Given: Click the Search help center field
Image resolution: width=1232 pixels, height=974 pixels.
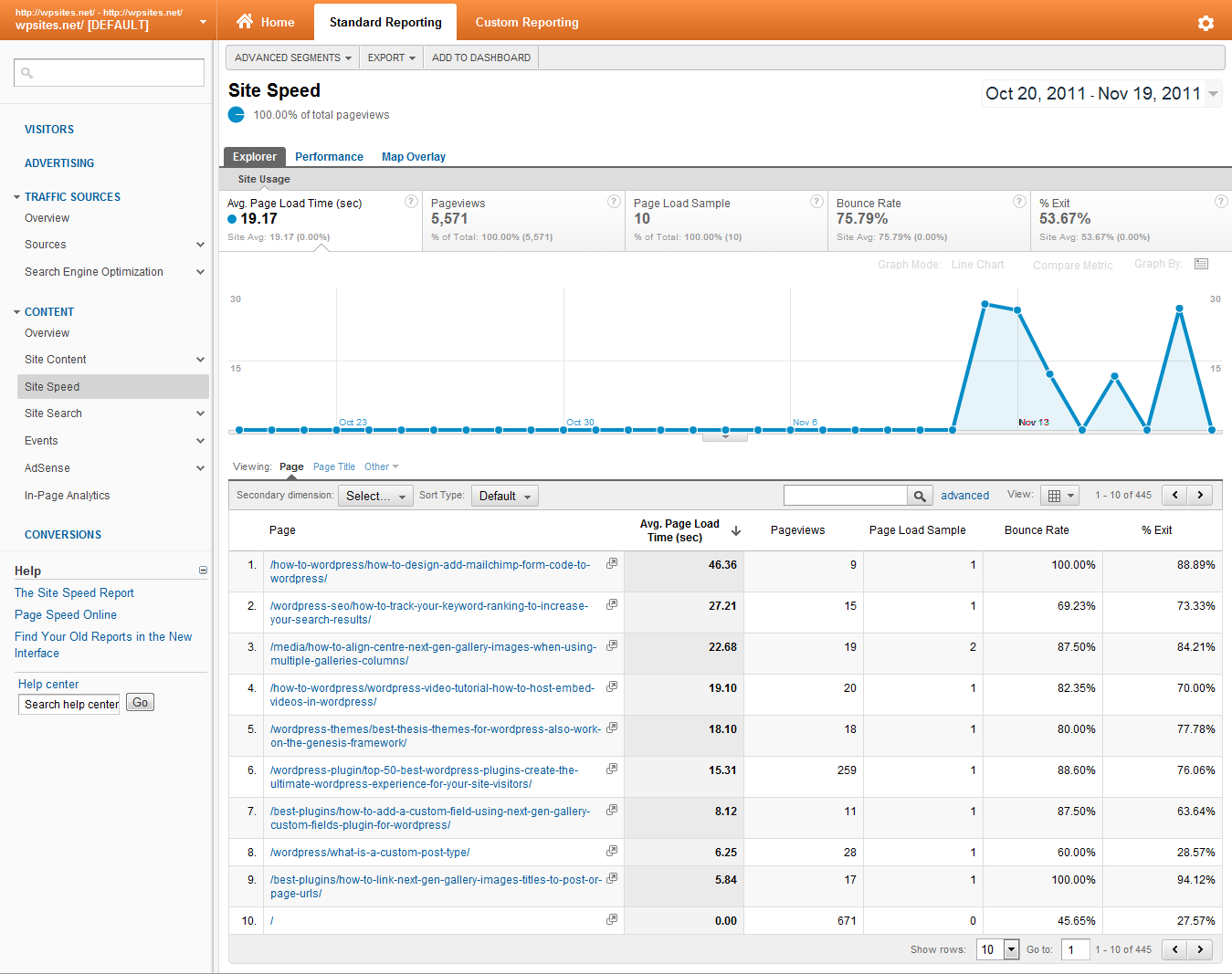Looking at the screenshot, I should point(69,704).
